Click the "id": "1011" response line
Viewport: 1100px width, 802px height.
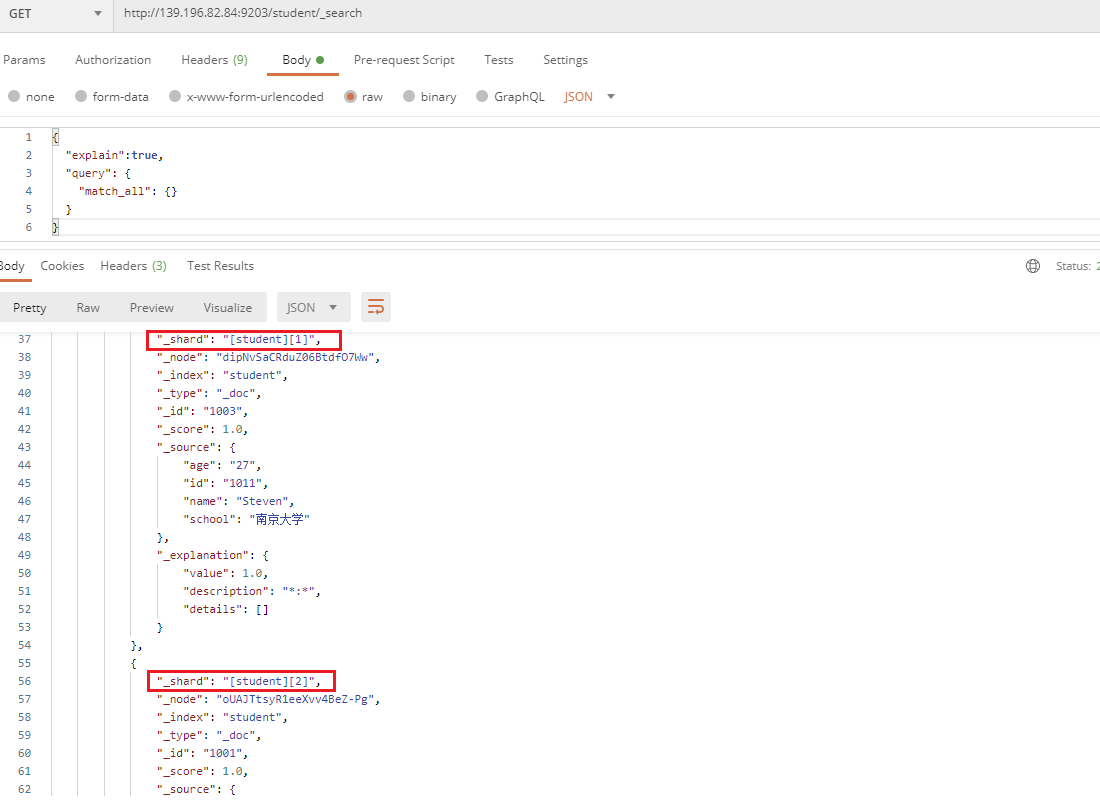(x=225, y=483)
